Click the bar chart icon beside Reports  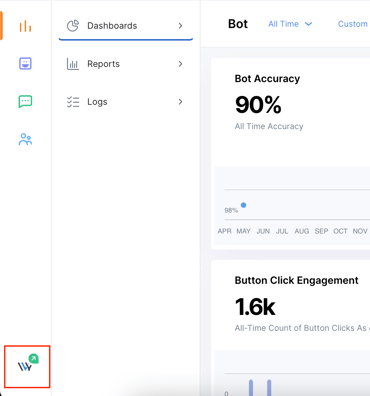[73, 64]
